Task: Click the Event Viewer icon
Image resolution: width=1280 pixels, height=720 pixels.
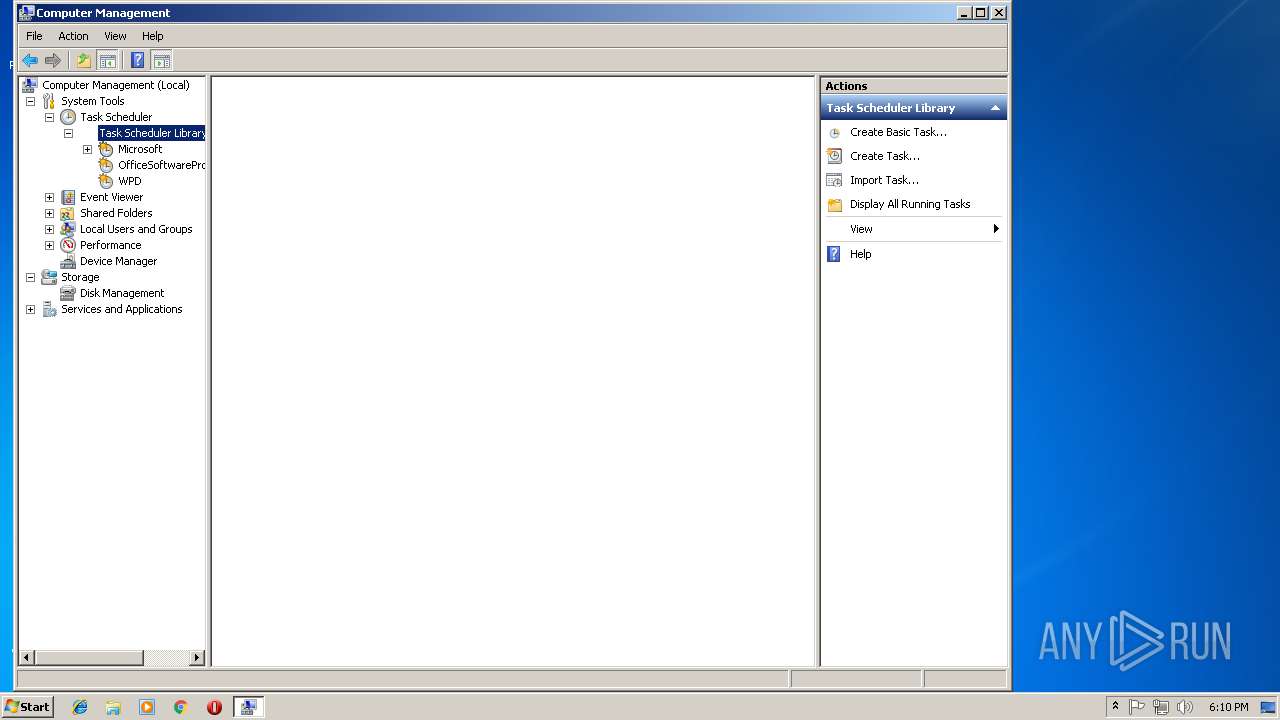Action: [x=68, y=197]
